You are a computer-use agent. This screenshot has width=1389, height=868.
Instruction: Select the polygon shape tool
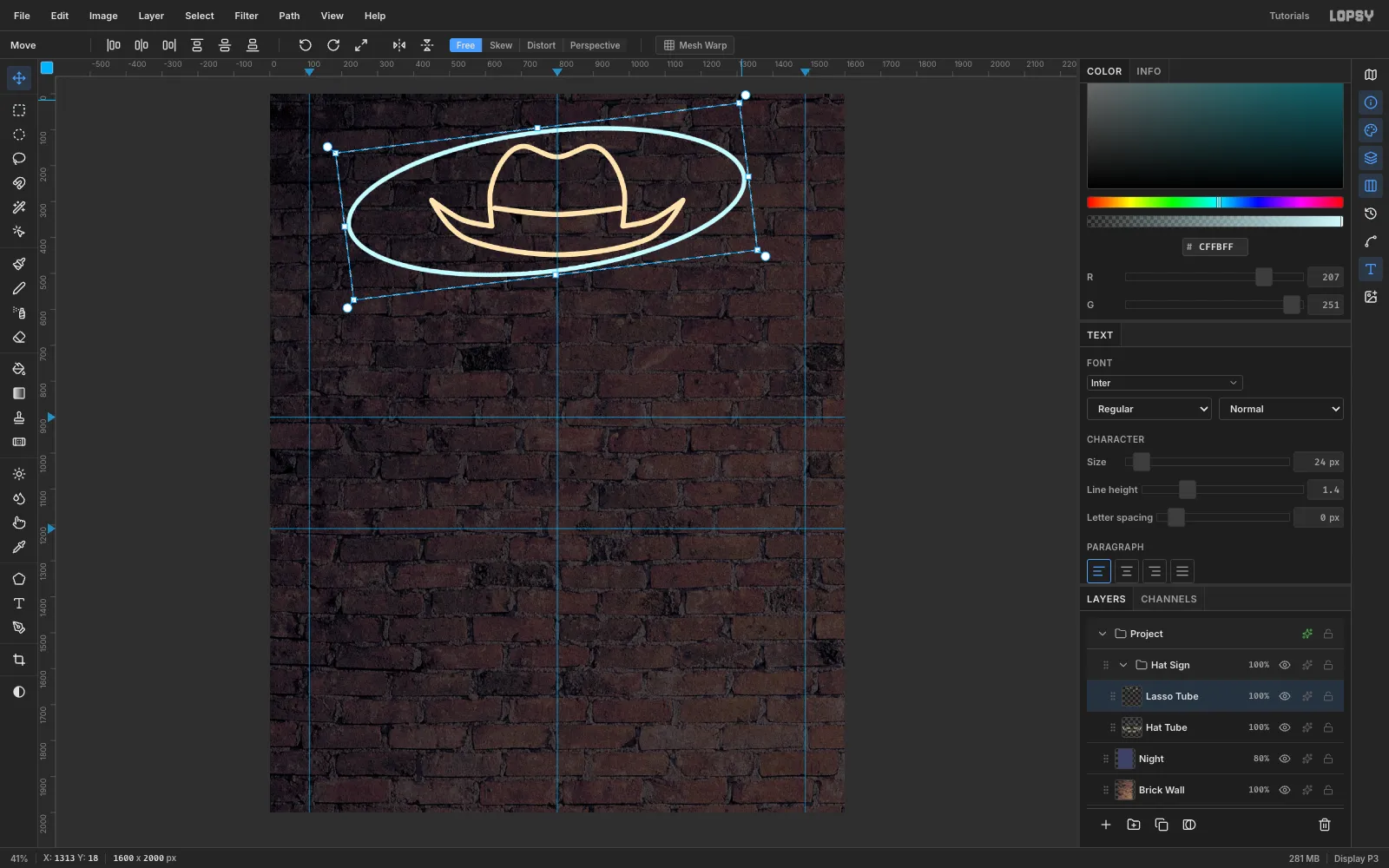19,579
